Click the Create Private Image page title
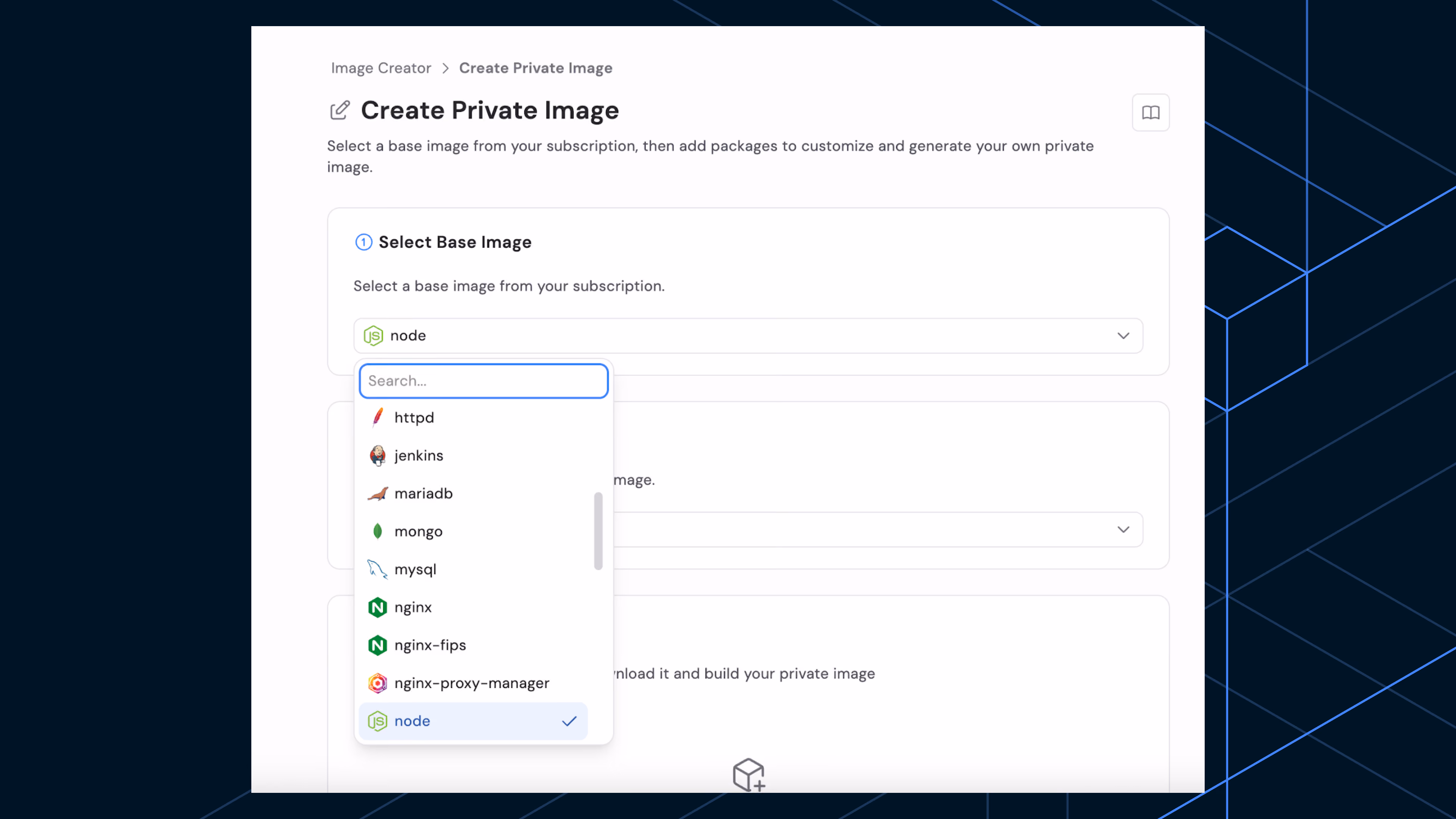The width and height of the screenshot is (1456, 819). point(490,110)
